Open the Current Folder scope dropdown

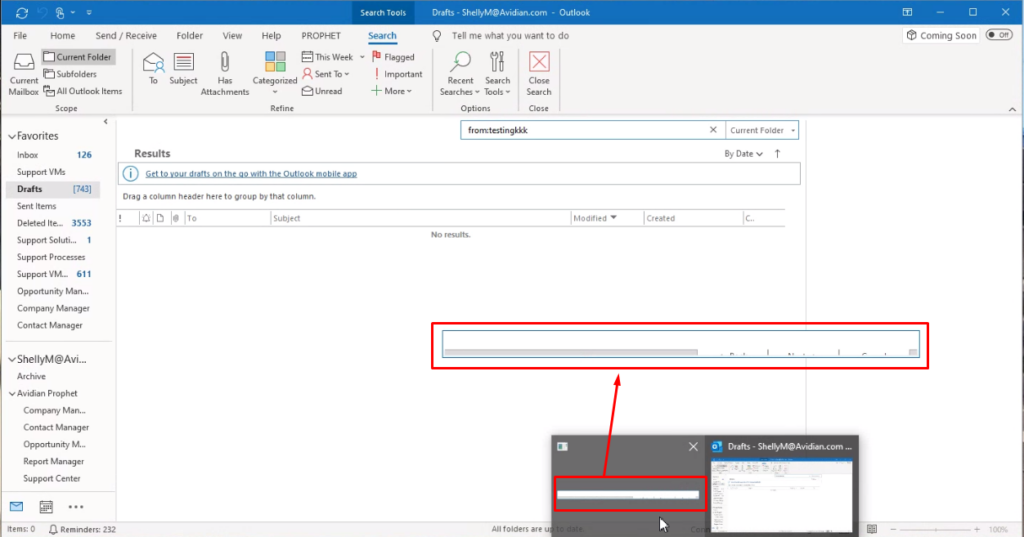(x=762, y=130)
